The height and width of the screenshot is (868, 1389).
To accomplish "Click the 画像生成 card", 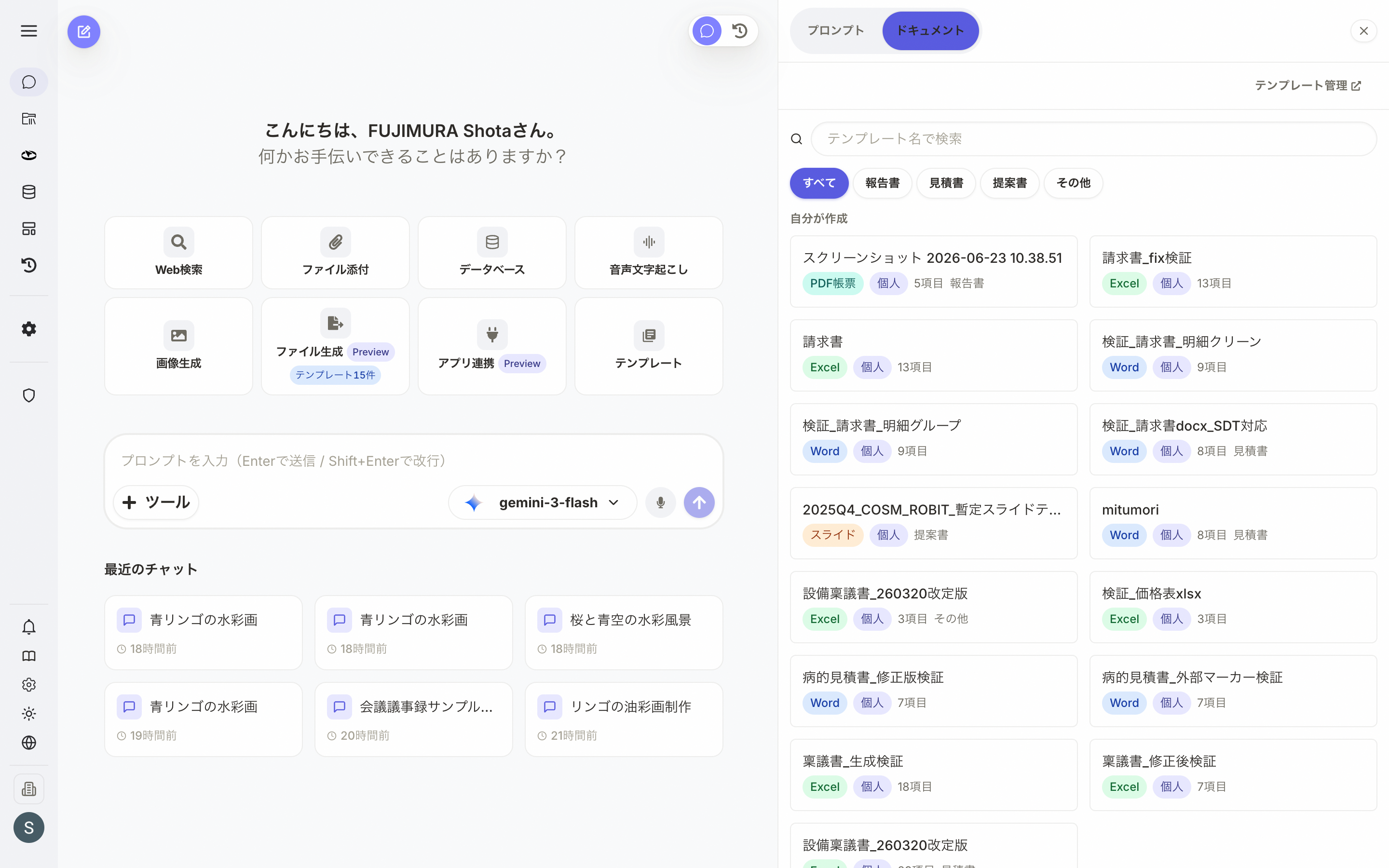I will click(178, 346).
